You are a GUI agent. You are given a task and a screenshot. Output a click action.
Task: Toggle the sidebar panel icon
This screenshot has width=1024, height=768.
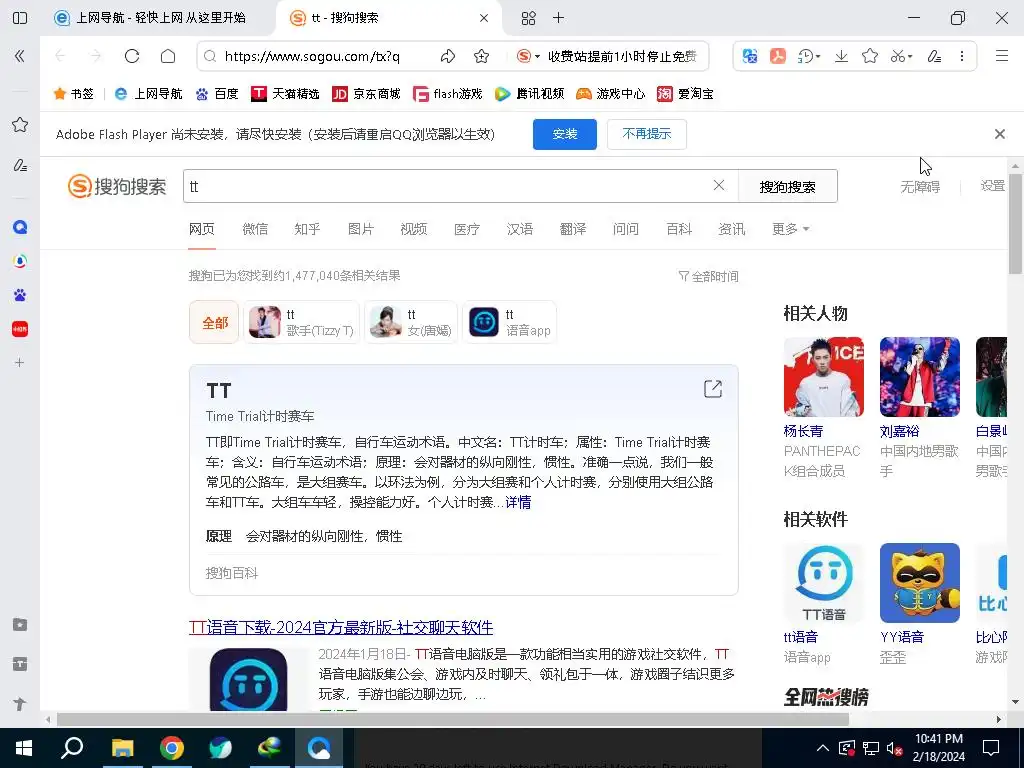20,18
